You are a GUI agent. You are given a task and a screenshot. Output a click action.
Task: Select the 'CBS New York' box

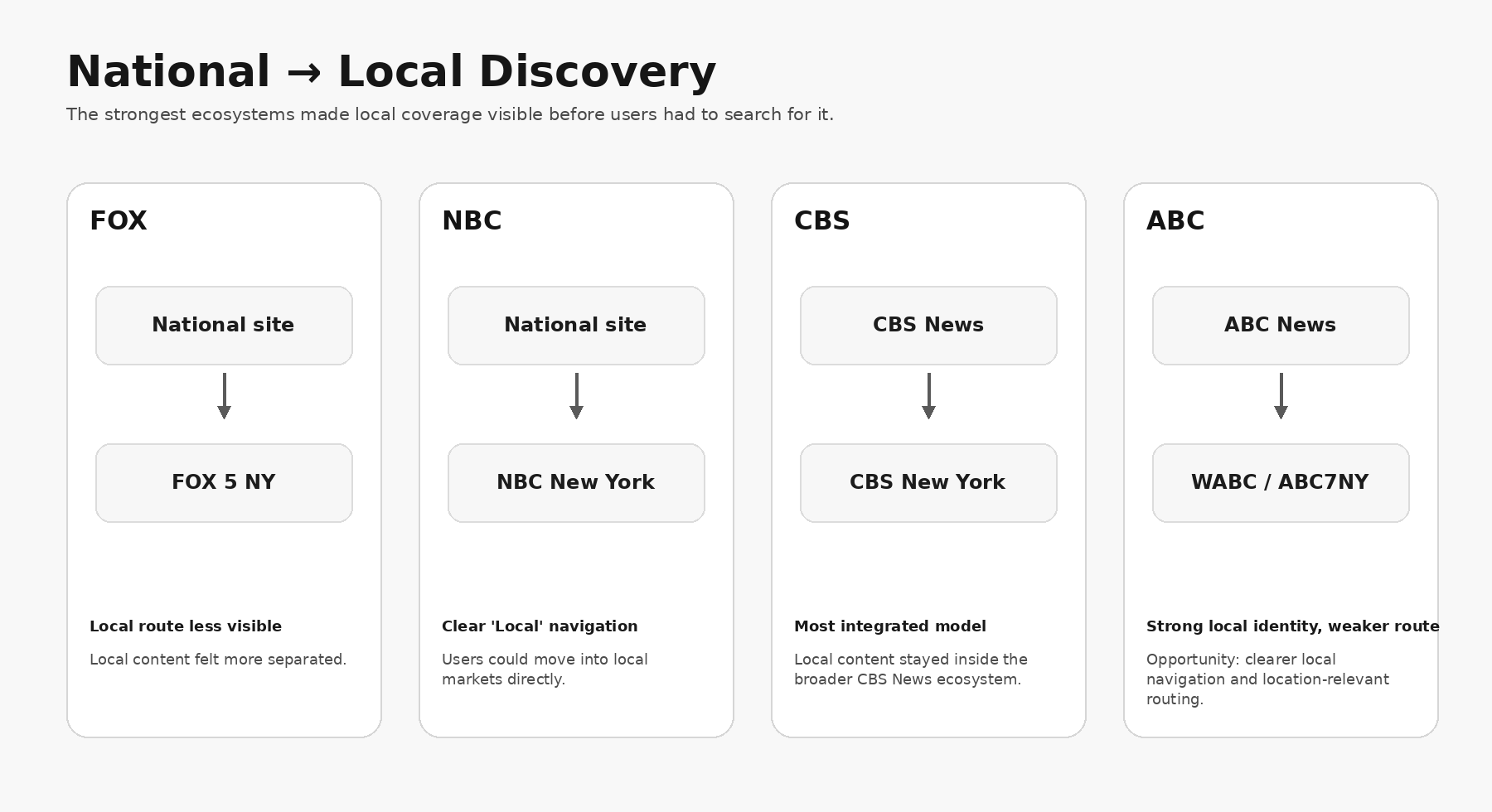pyautogui.click(x=928, y=483)
